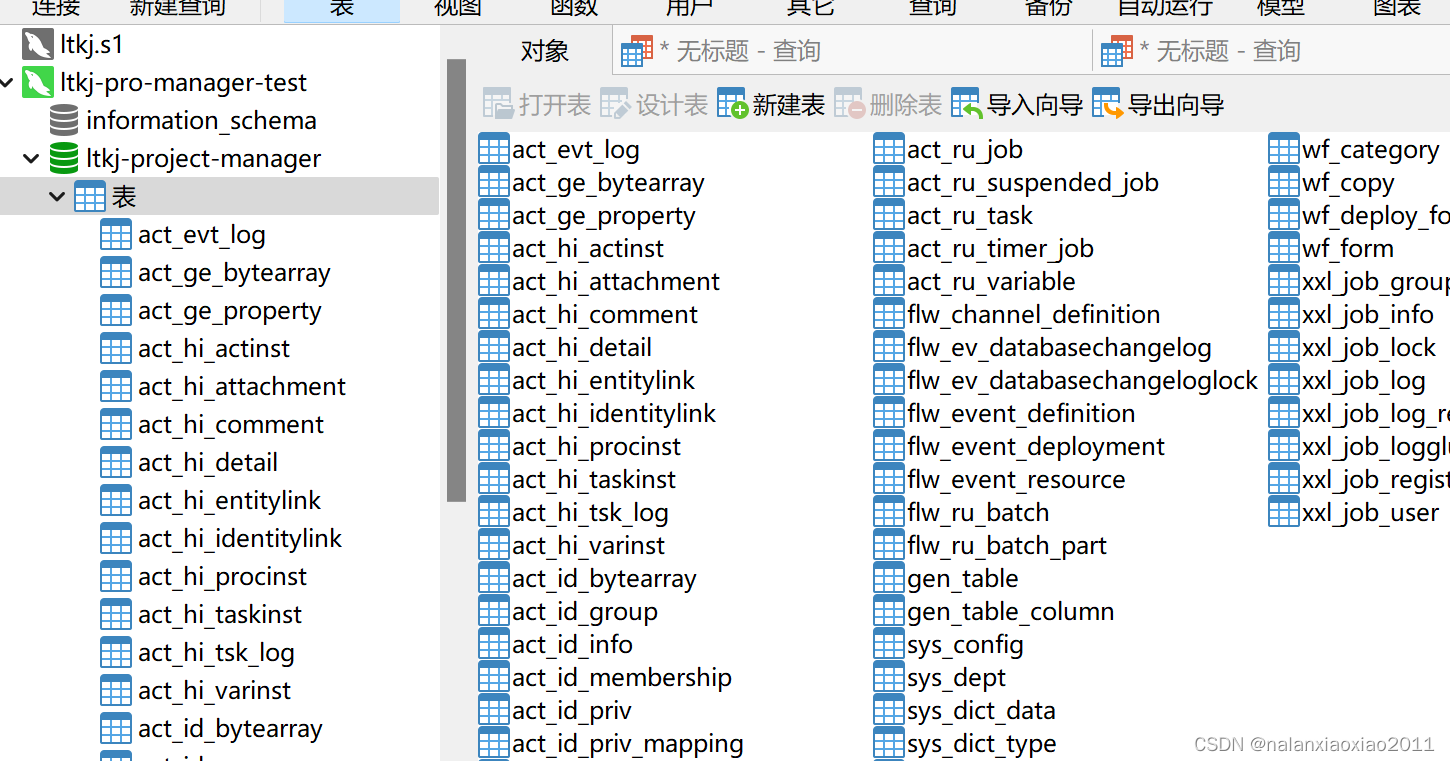Open the first 无标题 - 查询 tab

pyautogui.click(x=852, y=51)
